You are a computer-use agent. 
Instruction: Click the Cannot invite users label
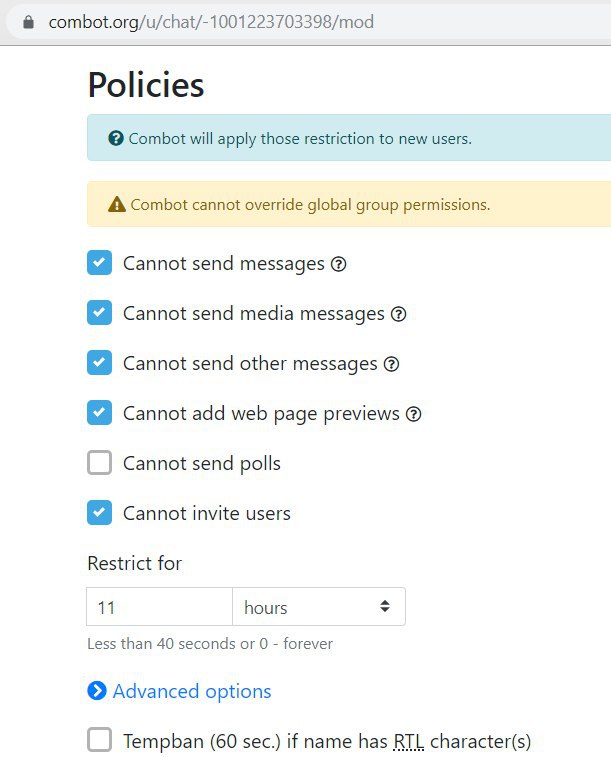point(207,513)
